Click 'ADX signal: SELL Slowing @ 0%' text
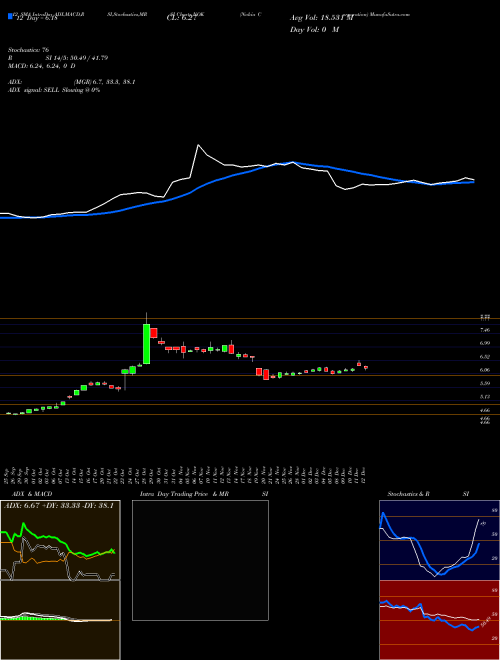500x660 pixels. 54,90
